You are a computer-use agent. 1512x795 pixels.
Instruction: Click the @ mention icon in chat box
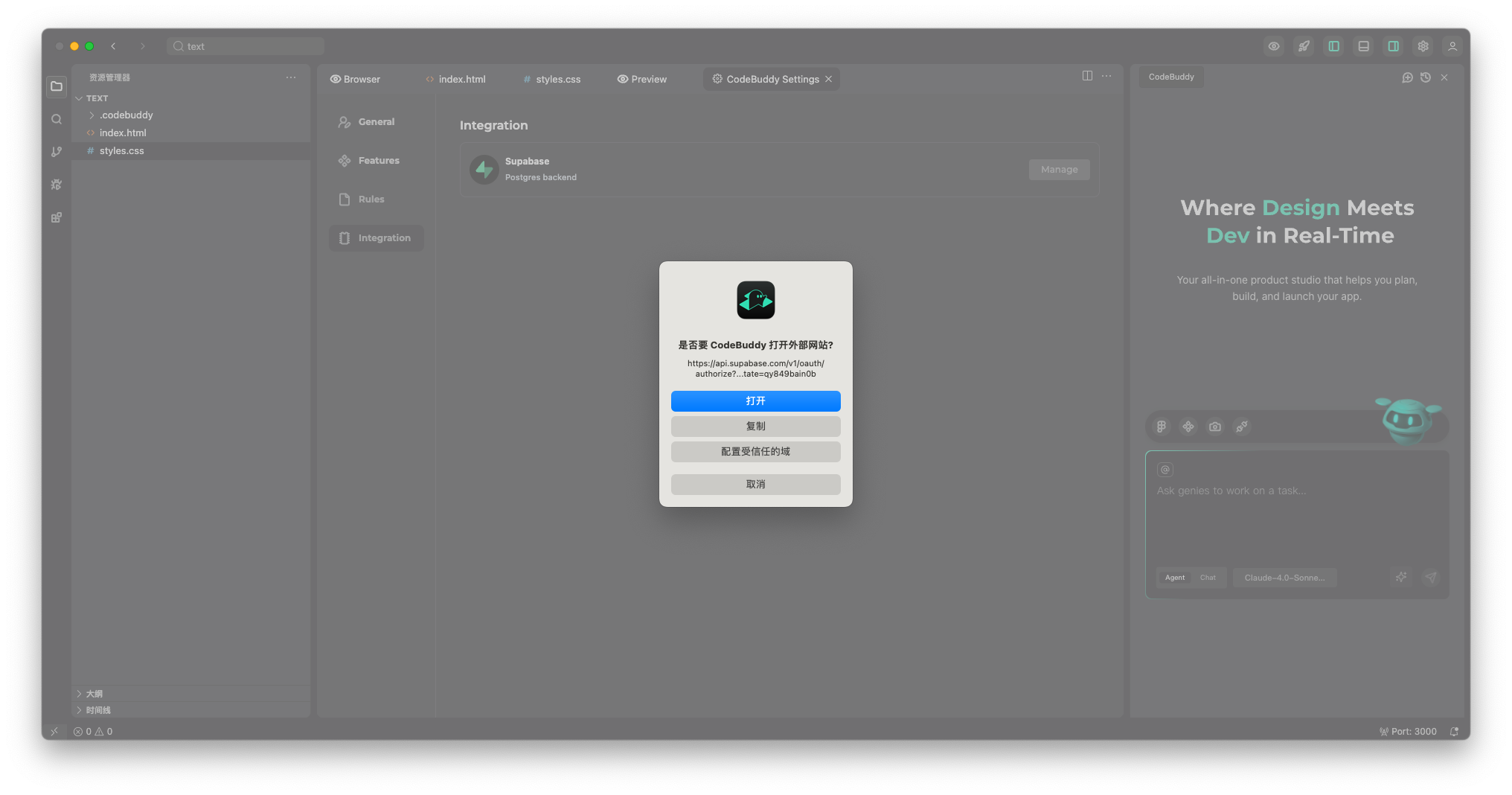(1165, 470)
